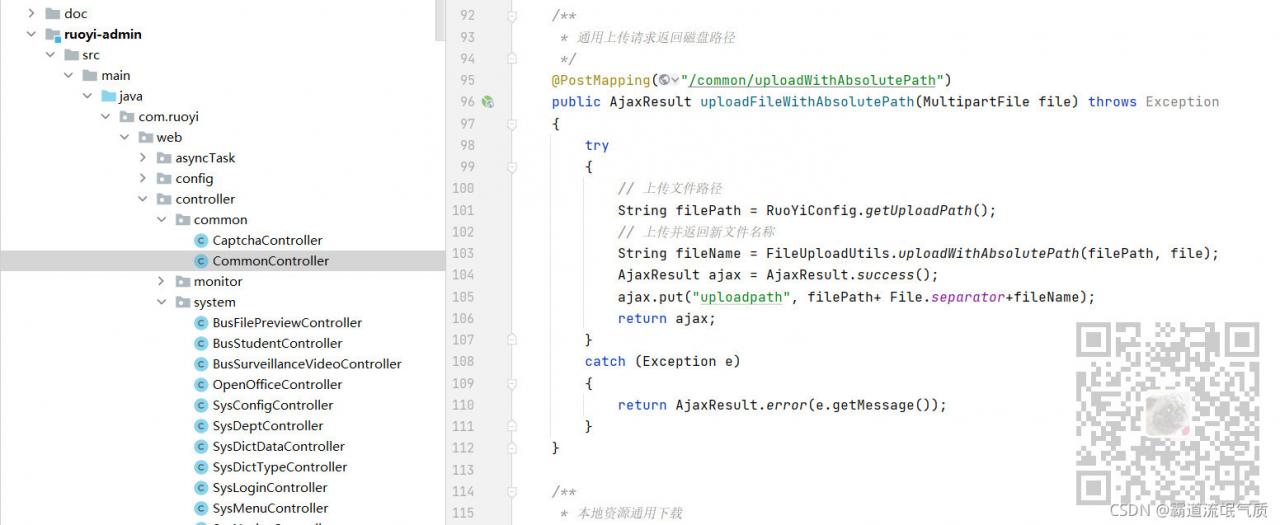
Task: Click the throws Exception clause
Action: tap(1154, 102)
